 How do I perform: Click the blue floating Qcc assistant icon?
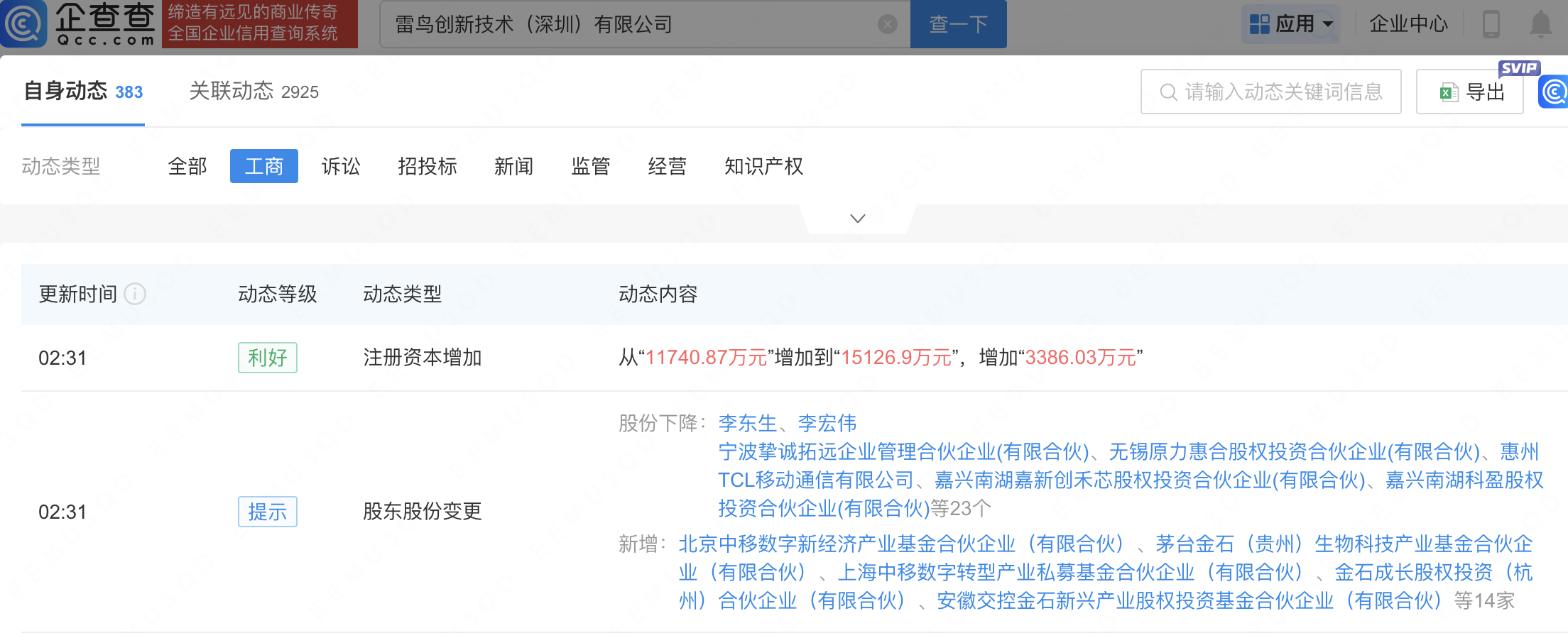click(1554, 92)
